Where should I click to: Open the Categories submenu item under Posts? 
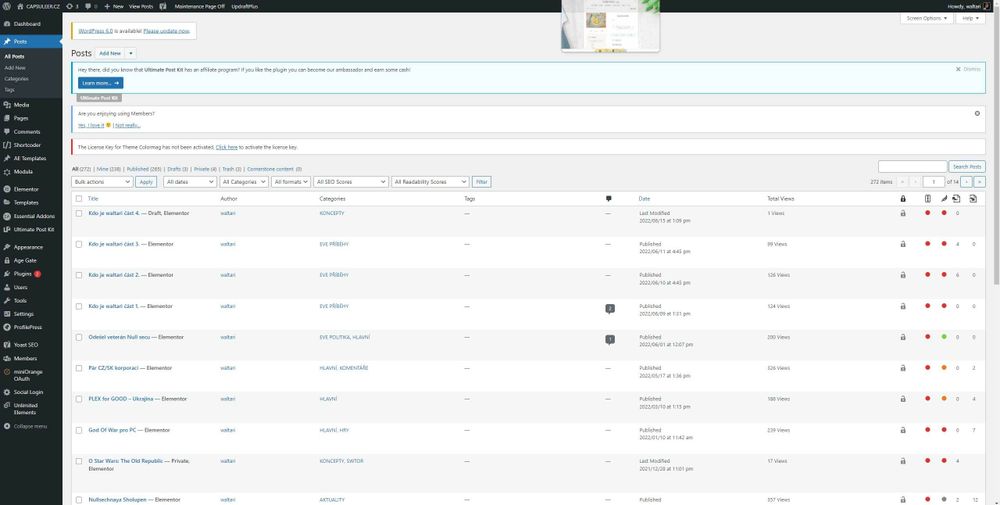point(16,78)
